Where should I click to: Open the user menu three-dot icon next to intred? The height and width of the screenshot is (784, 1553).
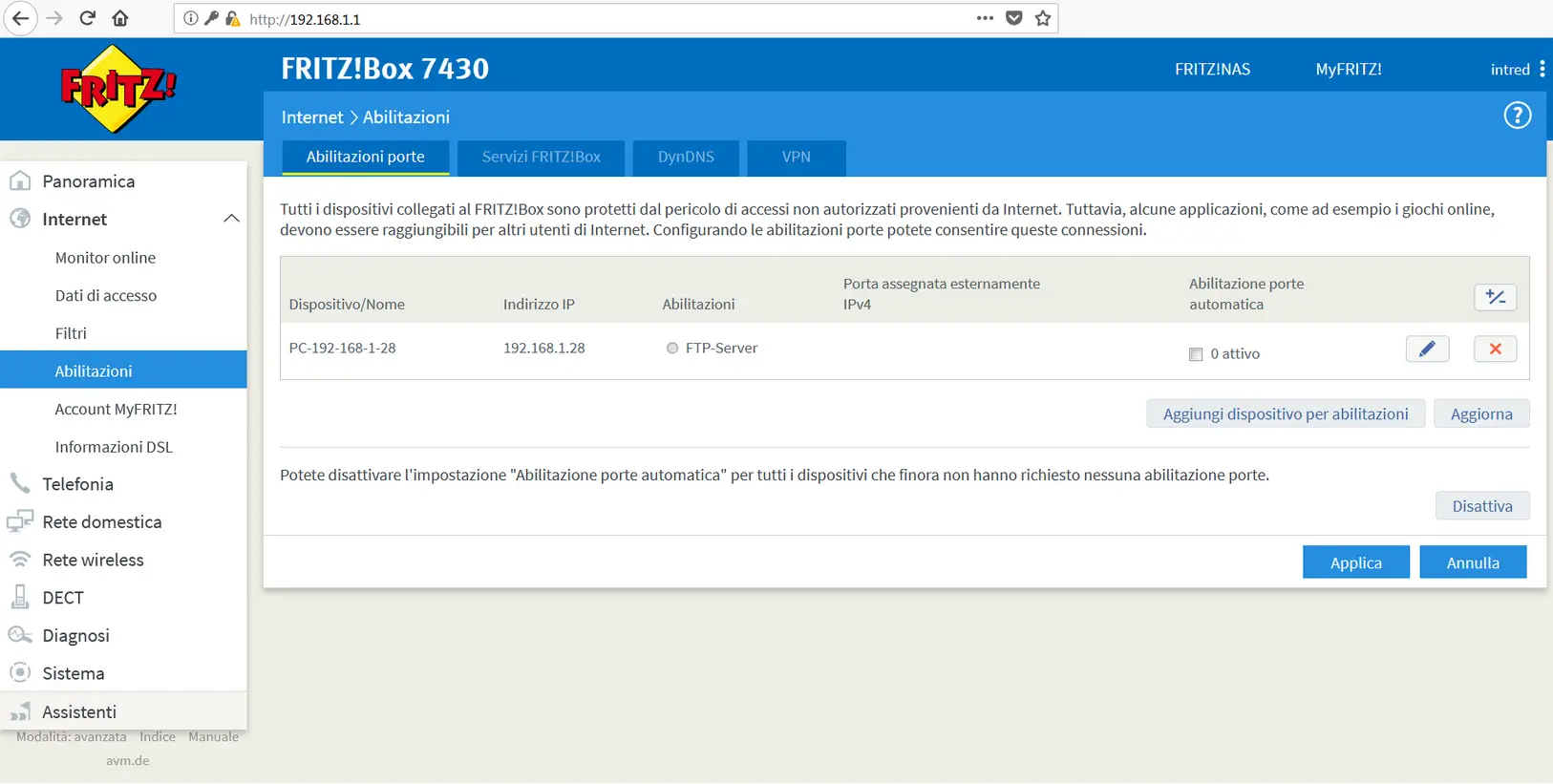point(1542,69)
